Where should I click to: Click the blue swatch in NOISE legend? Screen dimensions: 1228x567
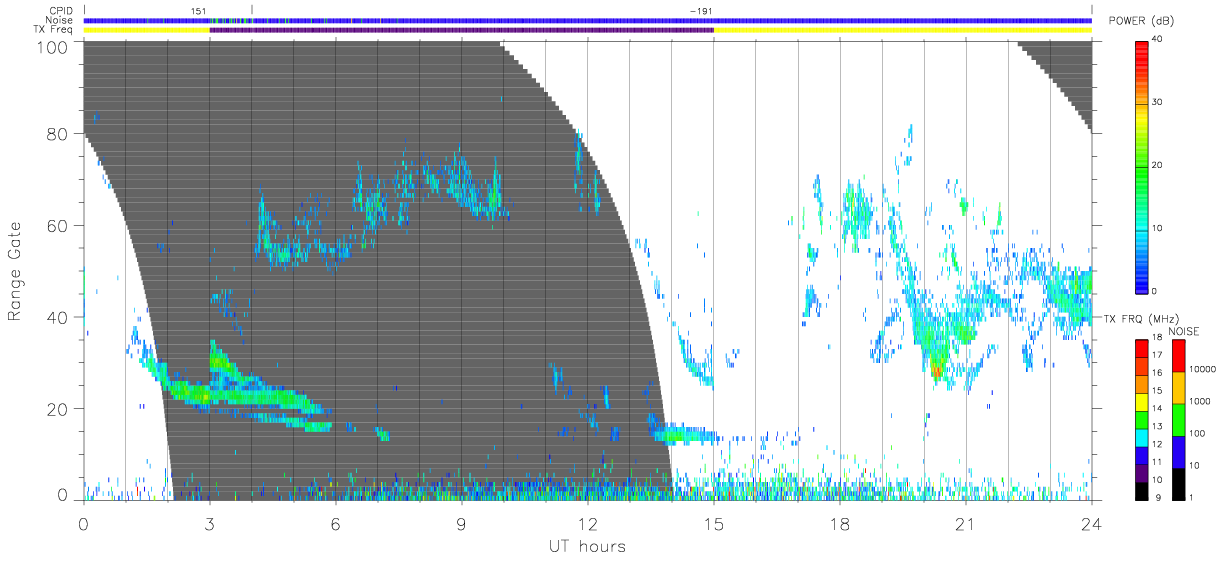[x=1178, y=451]
